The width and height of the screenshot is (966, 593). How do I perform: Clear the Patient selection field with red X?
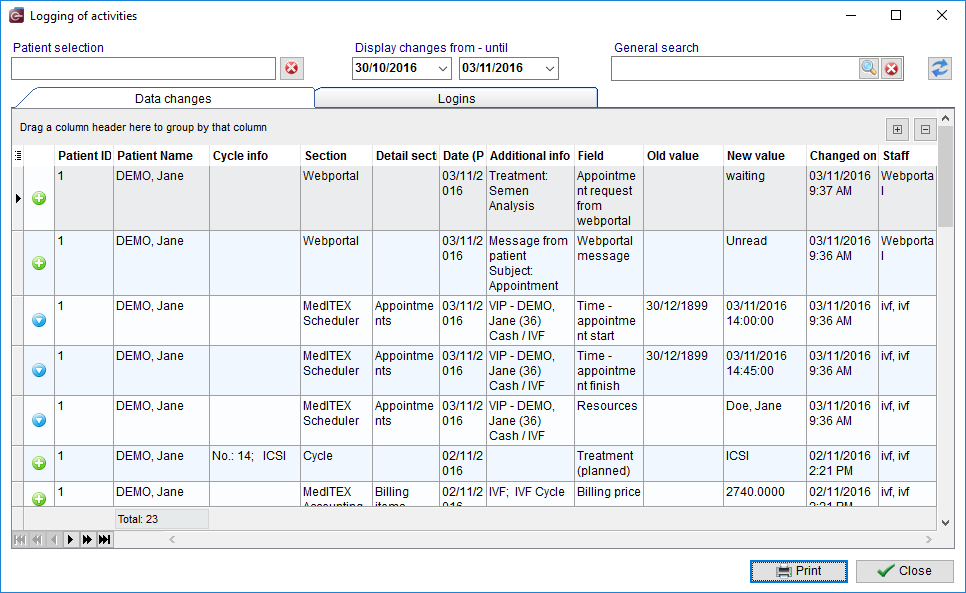tap(292, 68)
